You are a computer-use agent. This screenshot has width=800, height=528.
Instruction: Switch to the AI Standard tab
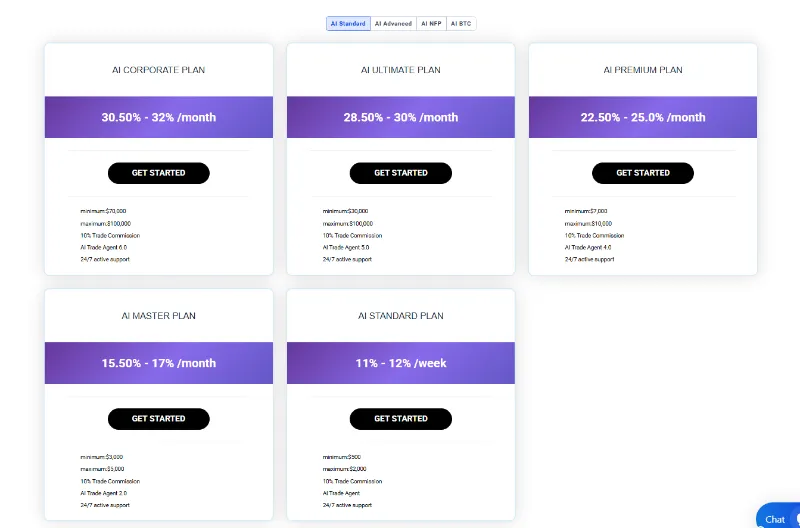348,23
